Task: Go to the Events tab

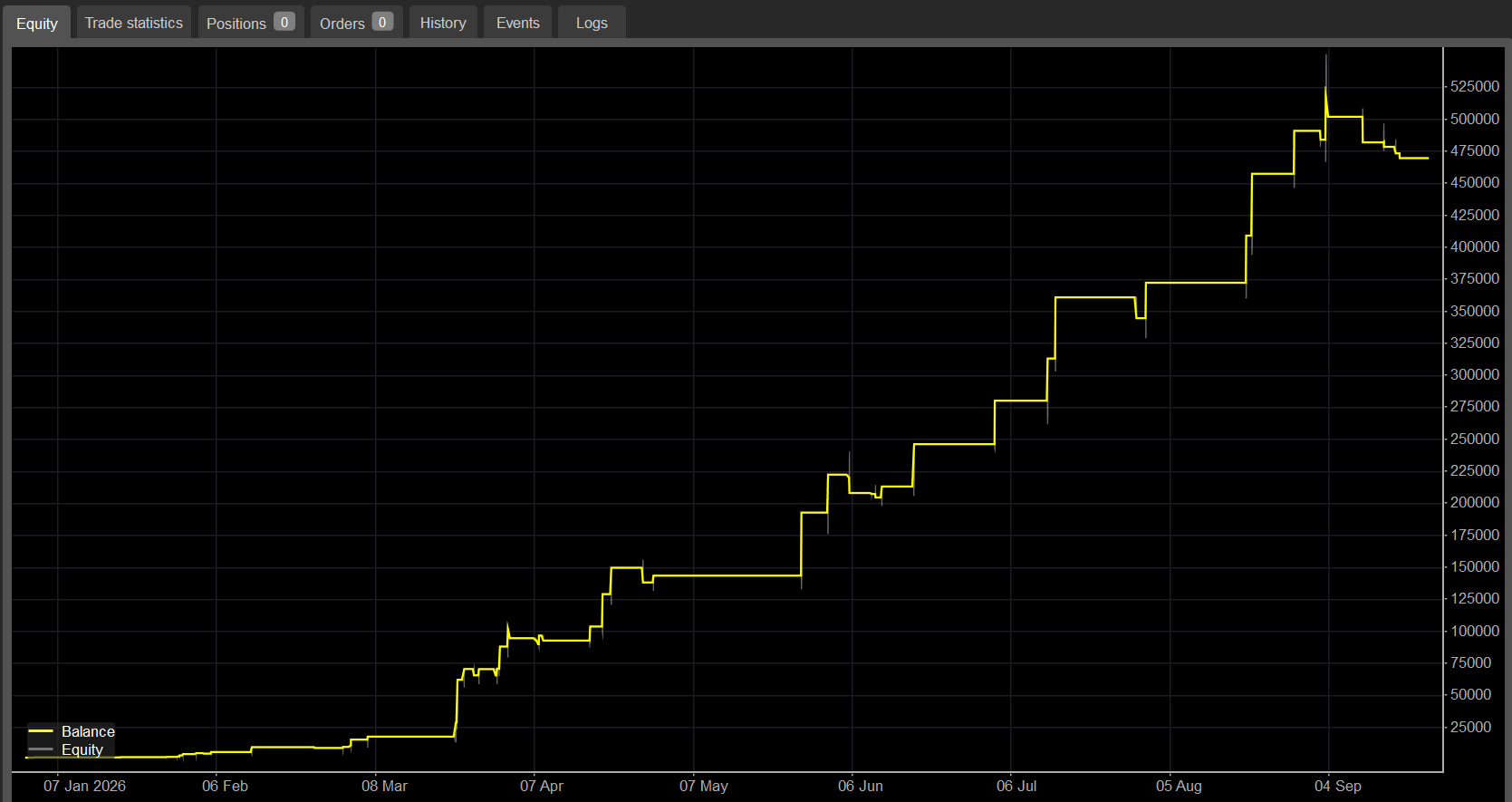Action: 518,23
